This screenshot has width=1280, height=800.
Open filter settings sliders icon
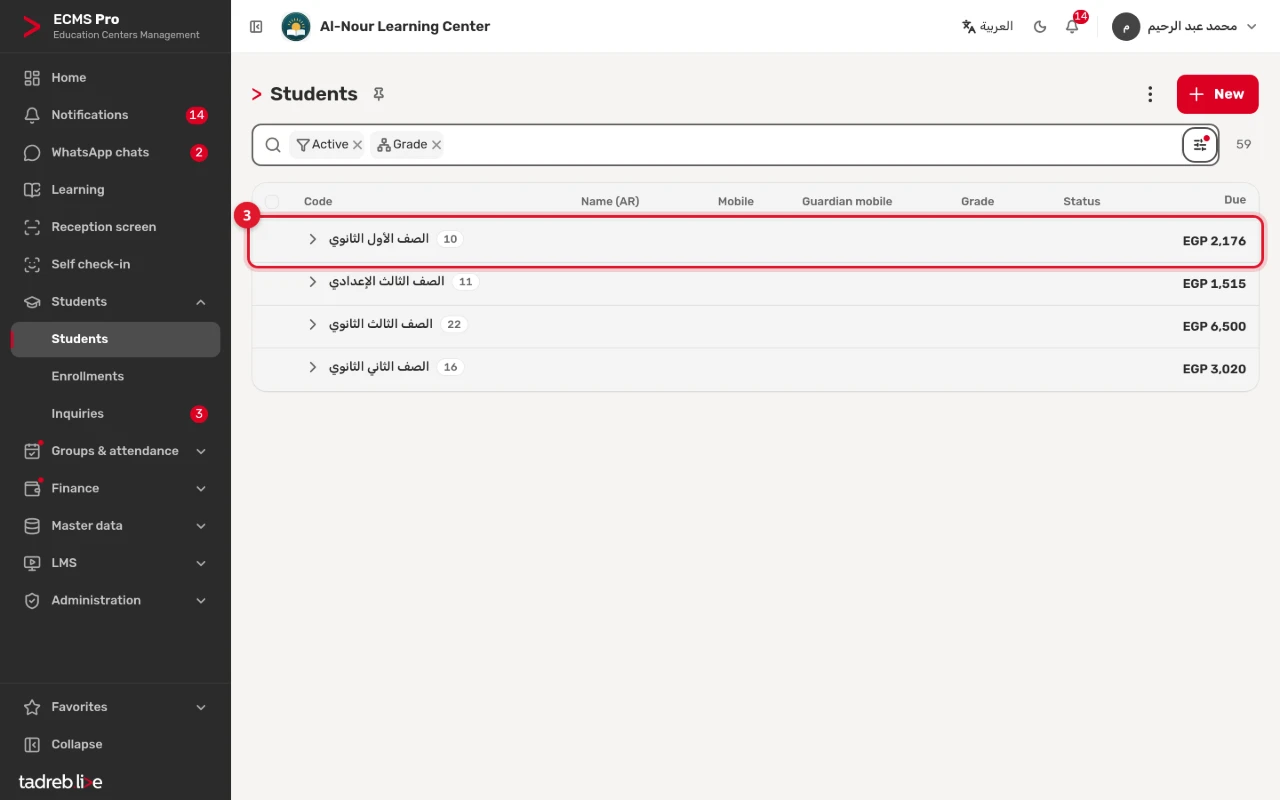1200,145
